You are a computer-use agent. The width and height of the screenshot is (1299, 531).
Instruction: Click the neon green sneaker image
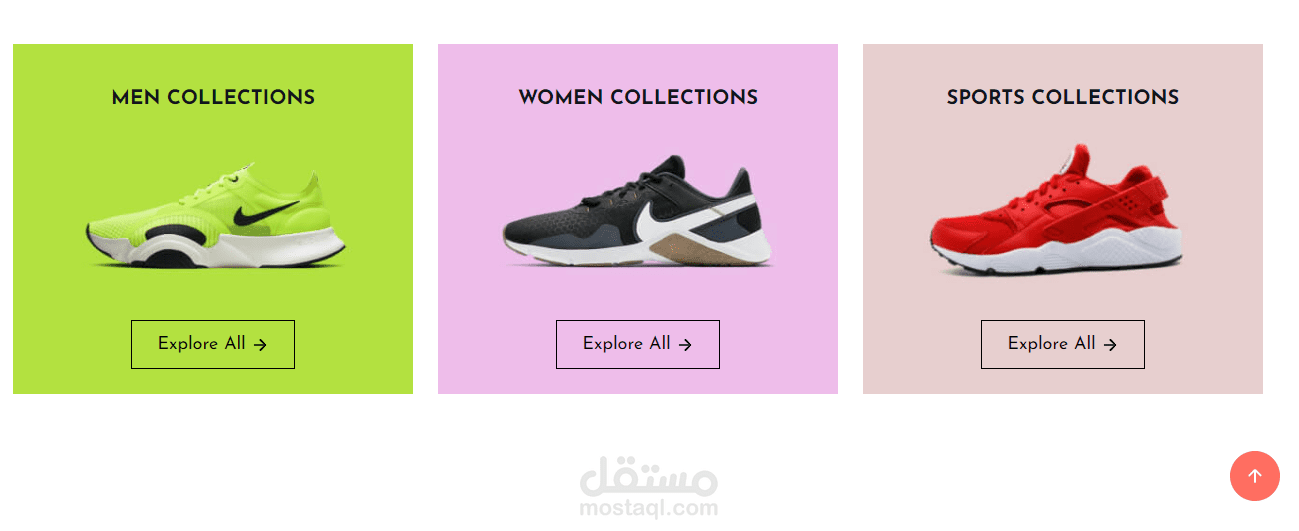pyautogui.click(x=215, y=219)
